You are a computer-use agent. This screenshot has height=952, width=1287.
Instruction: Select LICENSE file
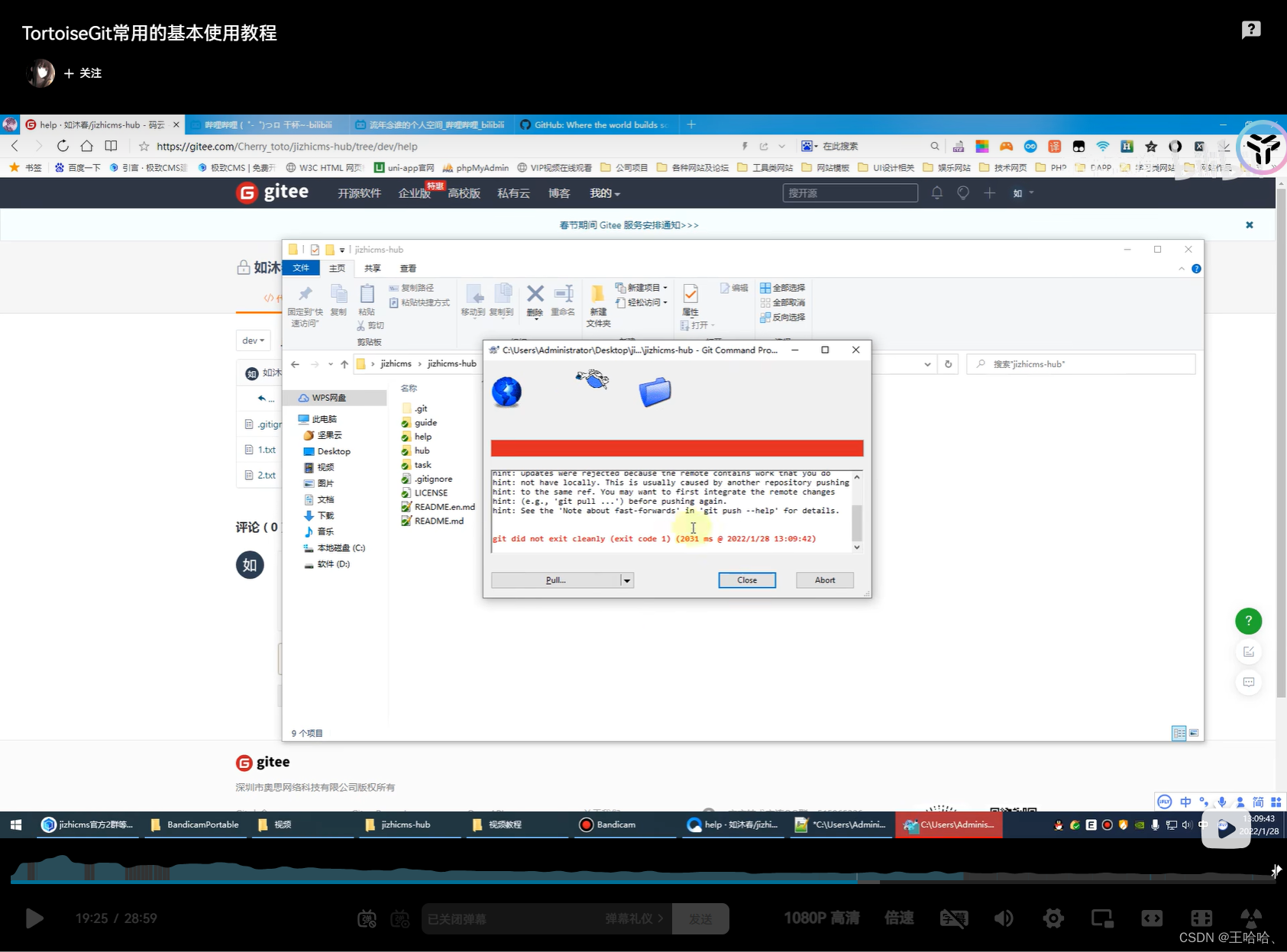pyautogui.click(x=425, y=493)
